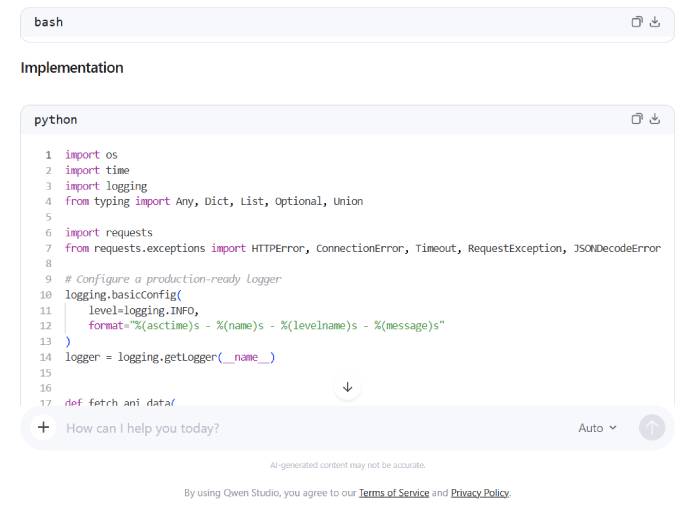Click the send message arrow button
Image resolution: width=700 pixels, height=523 pixels.
(652, 428)
